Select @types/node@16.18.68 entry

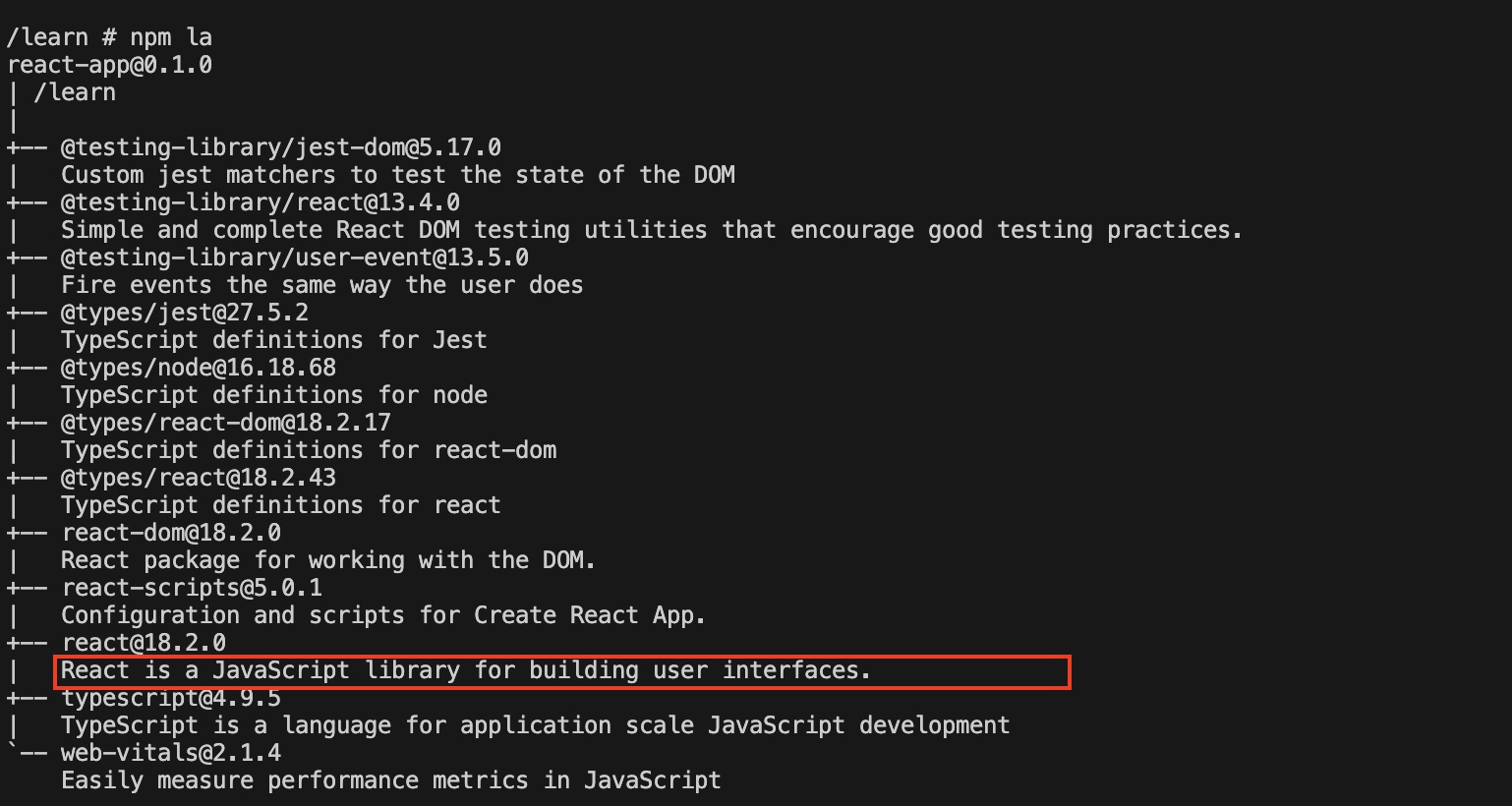coord(199,368)
